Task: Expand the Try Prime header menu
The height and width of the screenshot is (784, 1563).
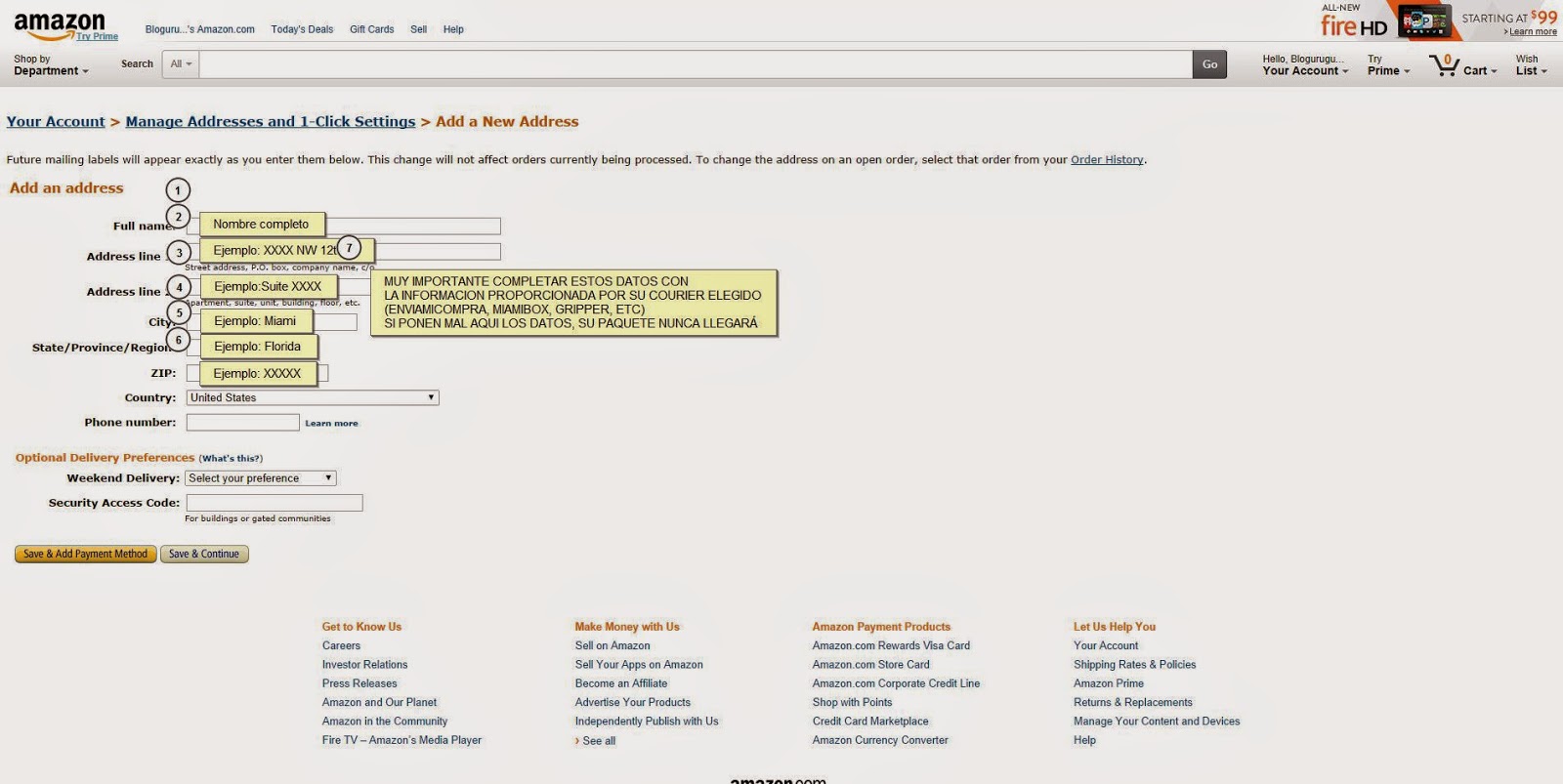Action: 1388,65
